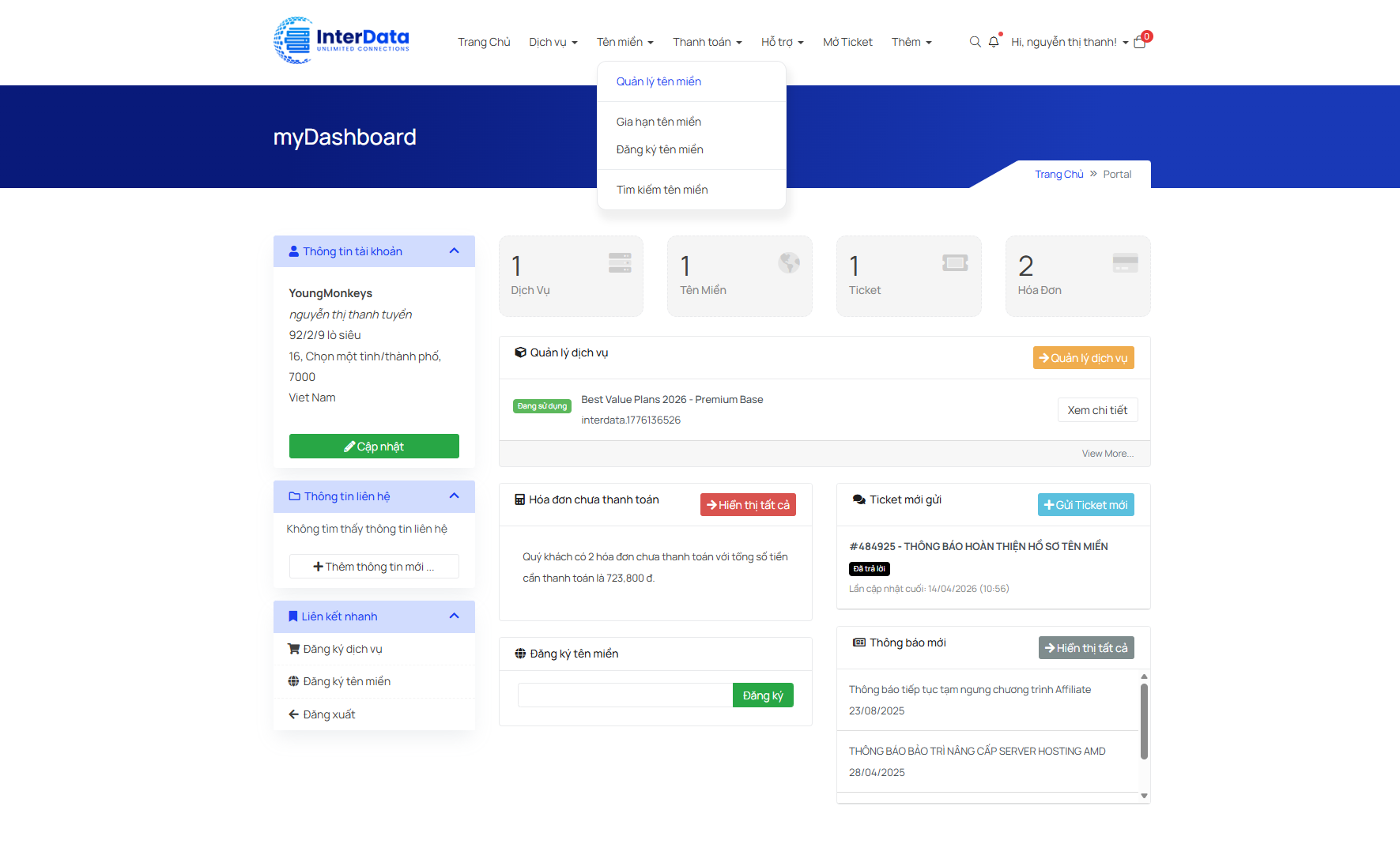This screenshot has height=863, width=1400.
Task: Open the notification bell icon
Action: pyautogui.click(x=994, y=42)
